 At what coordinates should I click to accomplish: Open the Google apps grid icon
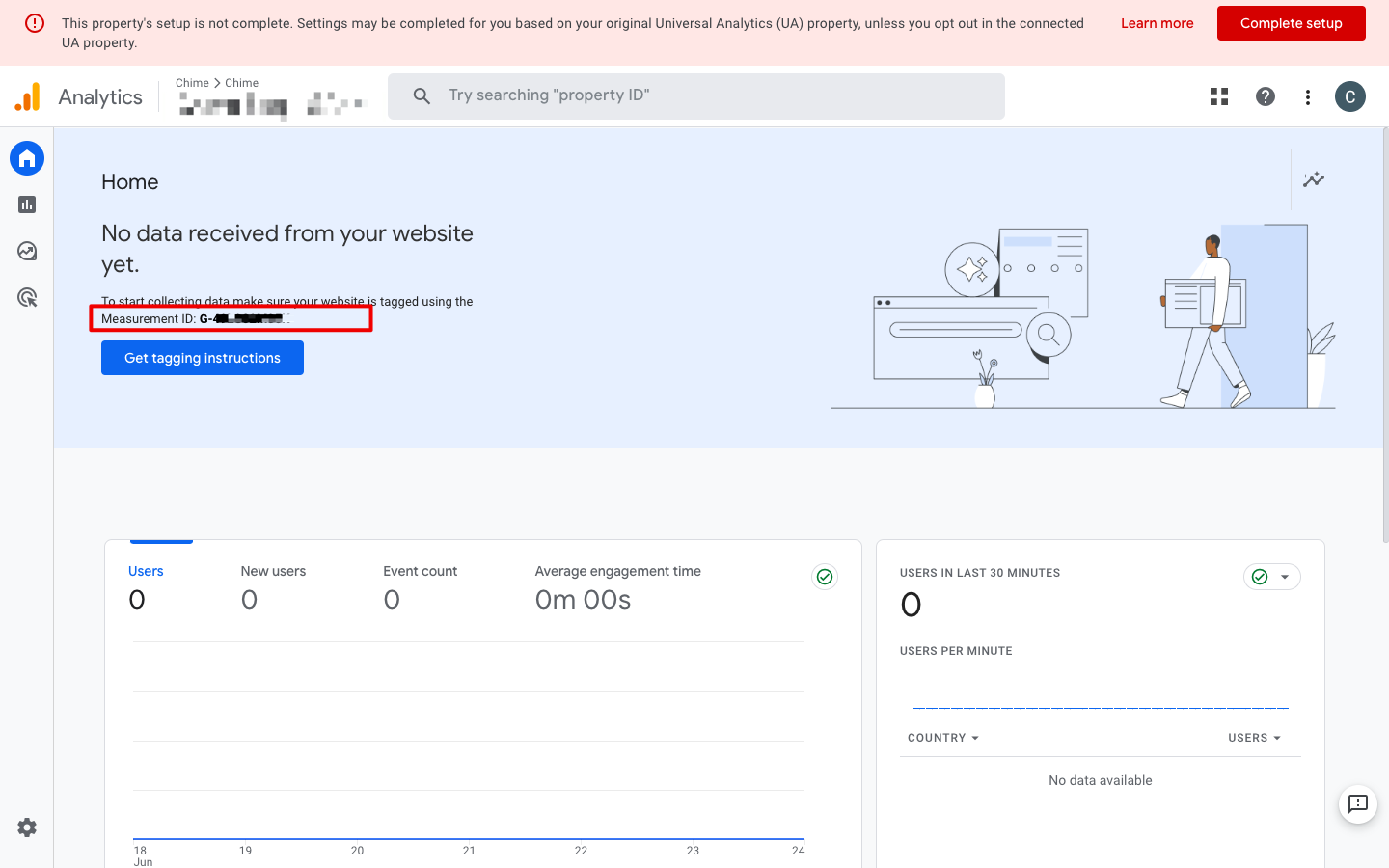(x=1219, y=96)
